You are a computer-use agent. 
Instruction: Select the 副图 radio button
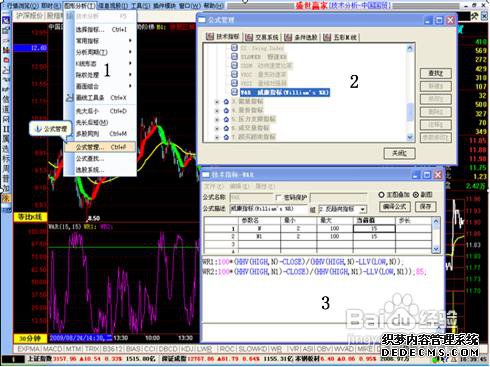(x=416, y=195)
